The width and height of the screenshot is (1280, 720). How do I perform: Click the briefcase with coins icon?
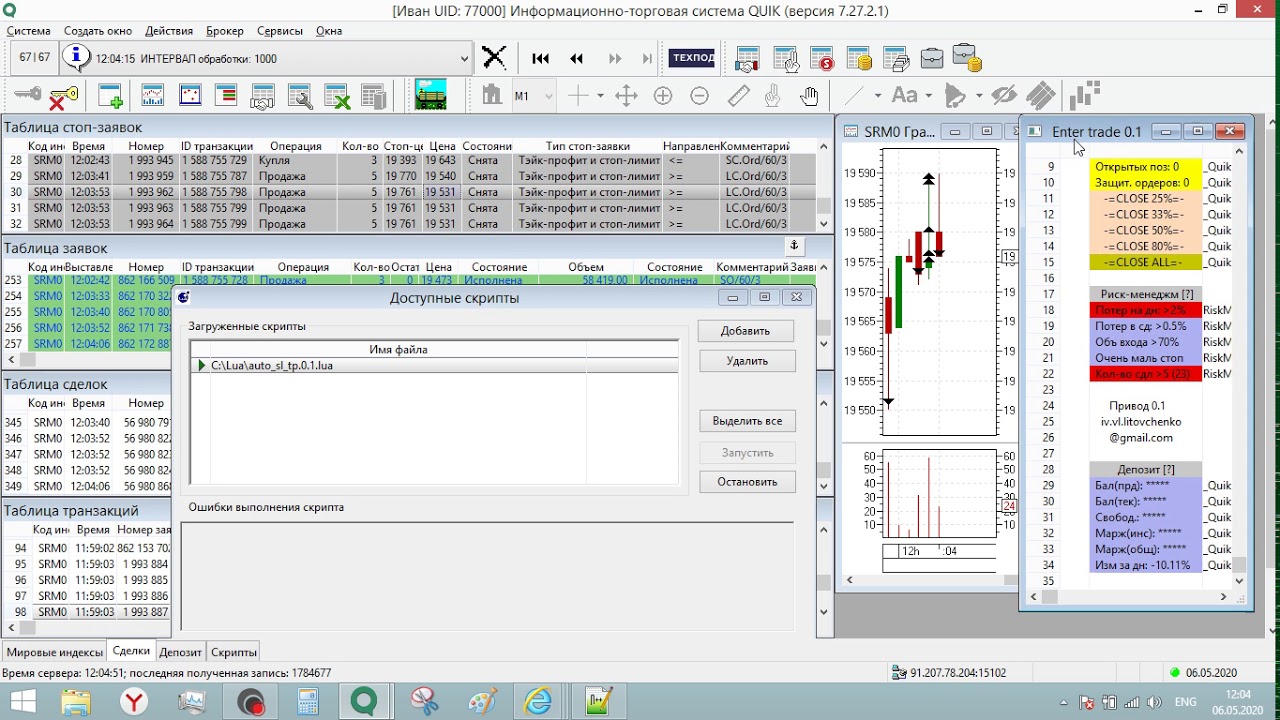pyautogui.click(x=967, y=58)
